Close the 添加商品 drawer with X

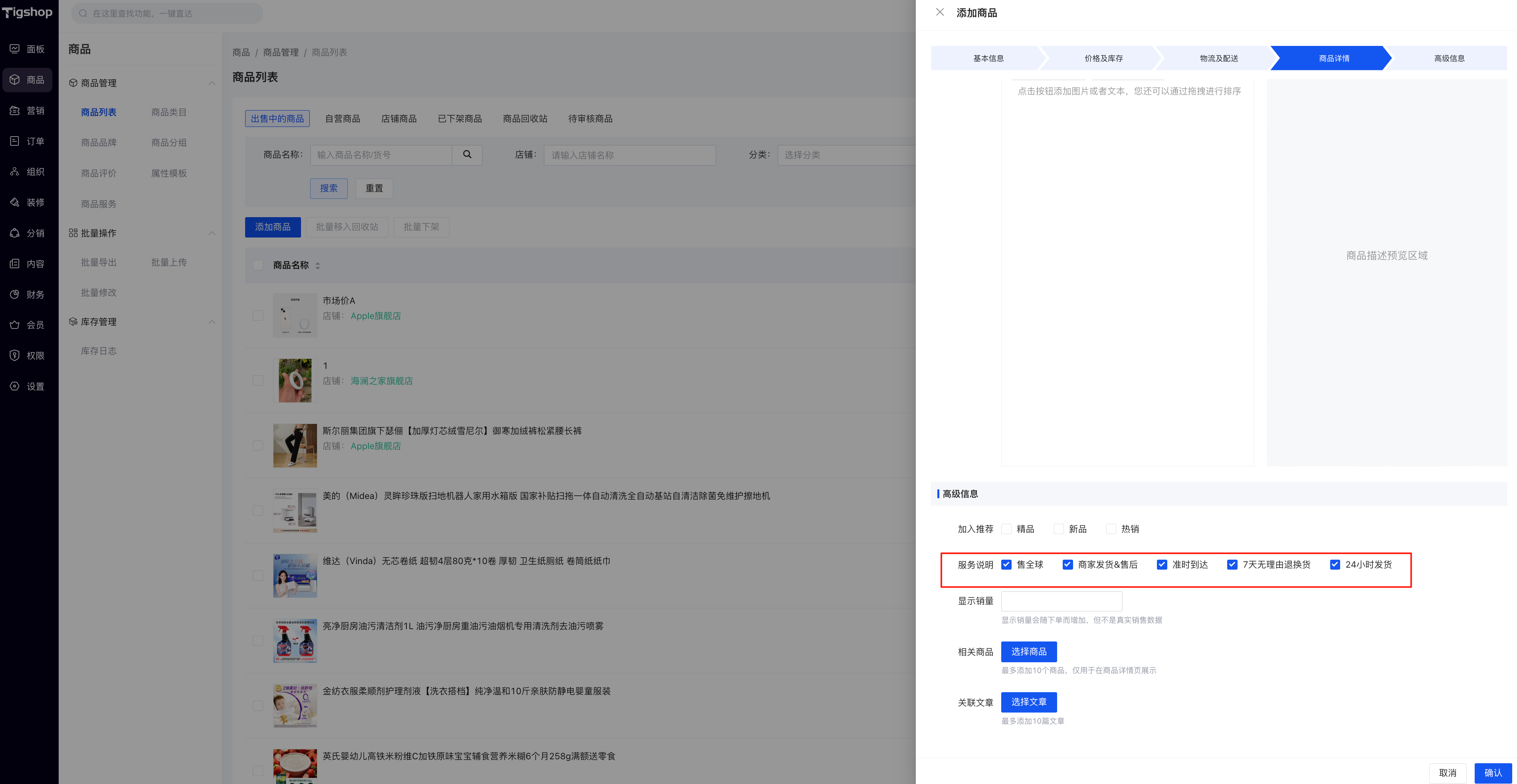coord(940,12)
